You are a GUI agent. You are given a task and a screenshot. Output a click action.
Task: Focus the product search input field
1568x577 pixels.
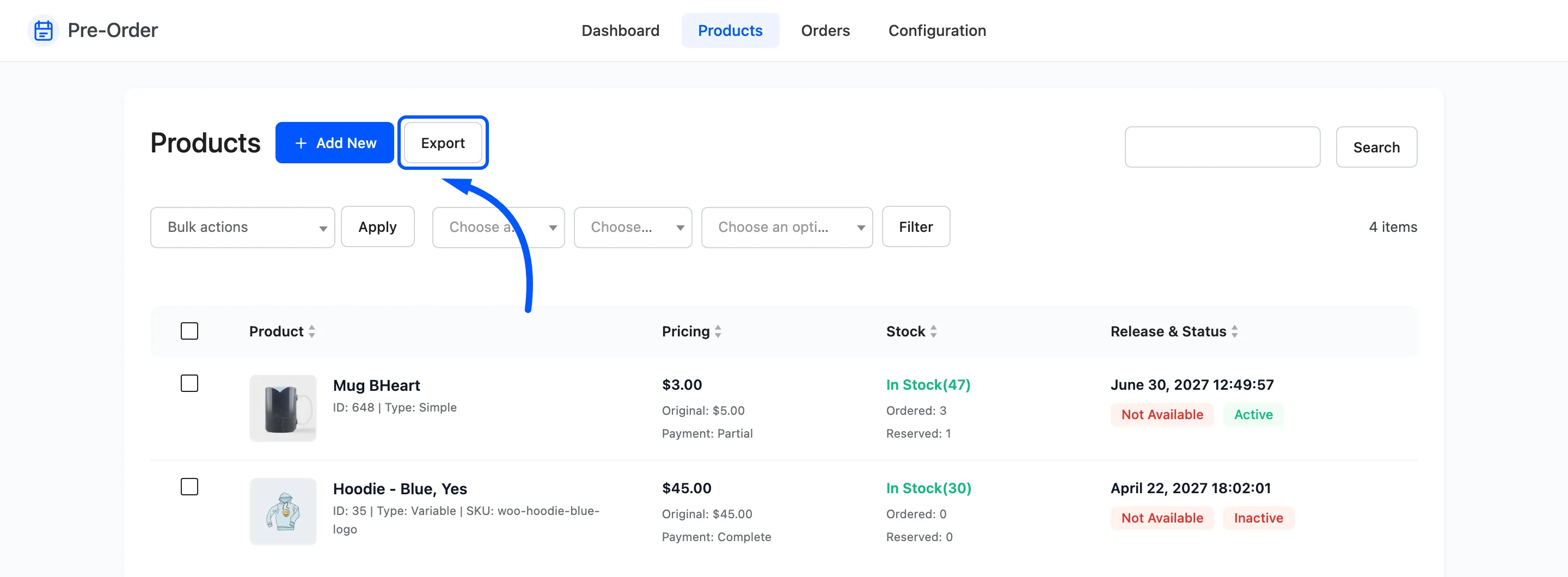[x=1222, y=146]
